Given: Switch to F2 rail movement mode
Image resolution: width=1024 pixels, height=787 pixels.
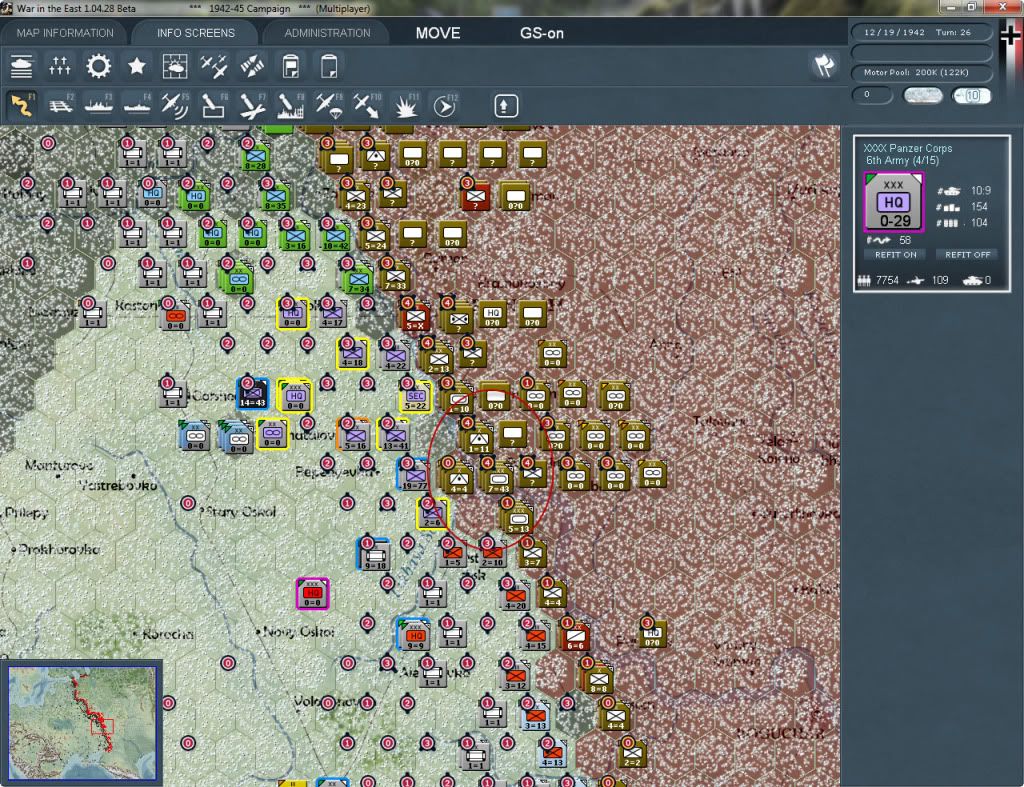Looking at the screenshot, I should [x=60, y=106].
